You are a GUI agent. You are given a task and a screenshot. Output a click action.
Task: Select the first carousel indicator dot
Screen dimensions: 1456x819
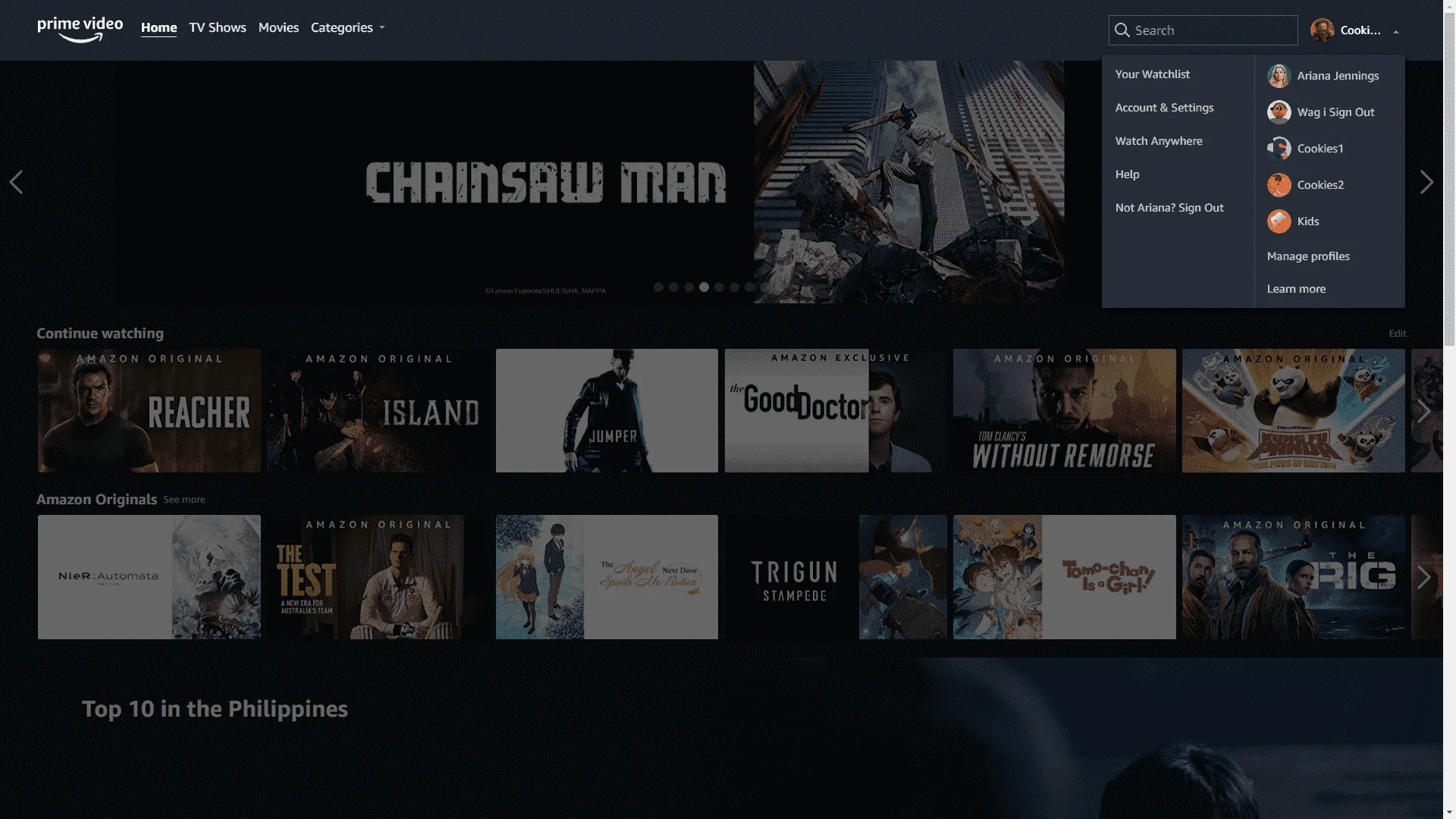pos(658,287)
